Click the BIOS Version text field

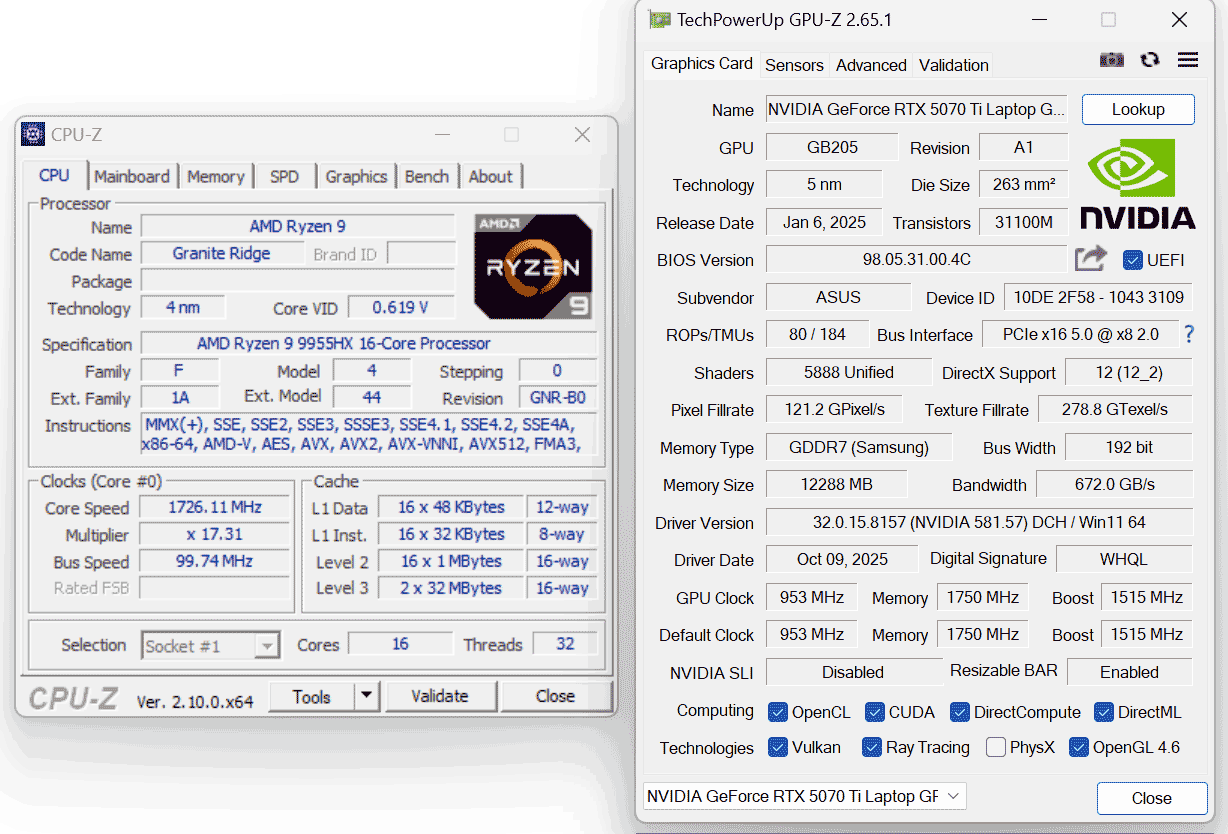tap(915, 260)
